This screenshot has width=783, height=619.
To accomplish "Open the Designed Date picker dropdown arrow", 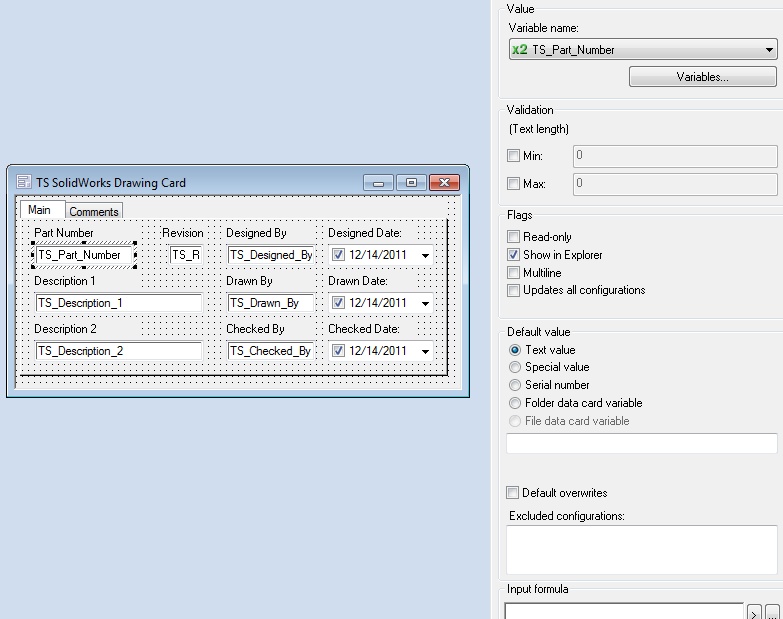I will pos(425,255).
